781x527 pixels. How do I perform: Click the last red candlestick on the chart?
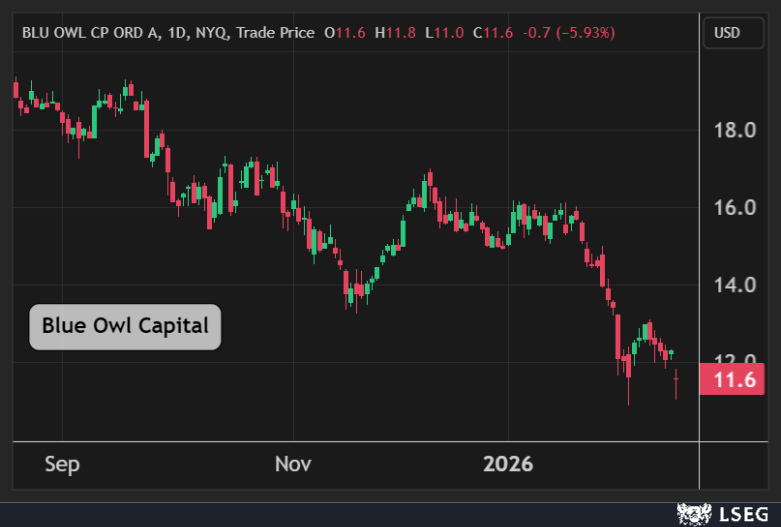coord(677,381)
